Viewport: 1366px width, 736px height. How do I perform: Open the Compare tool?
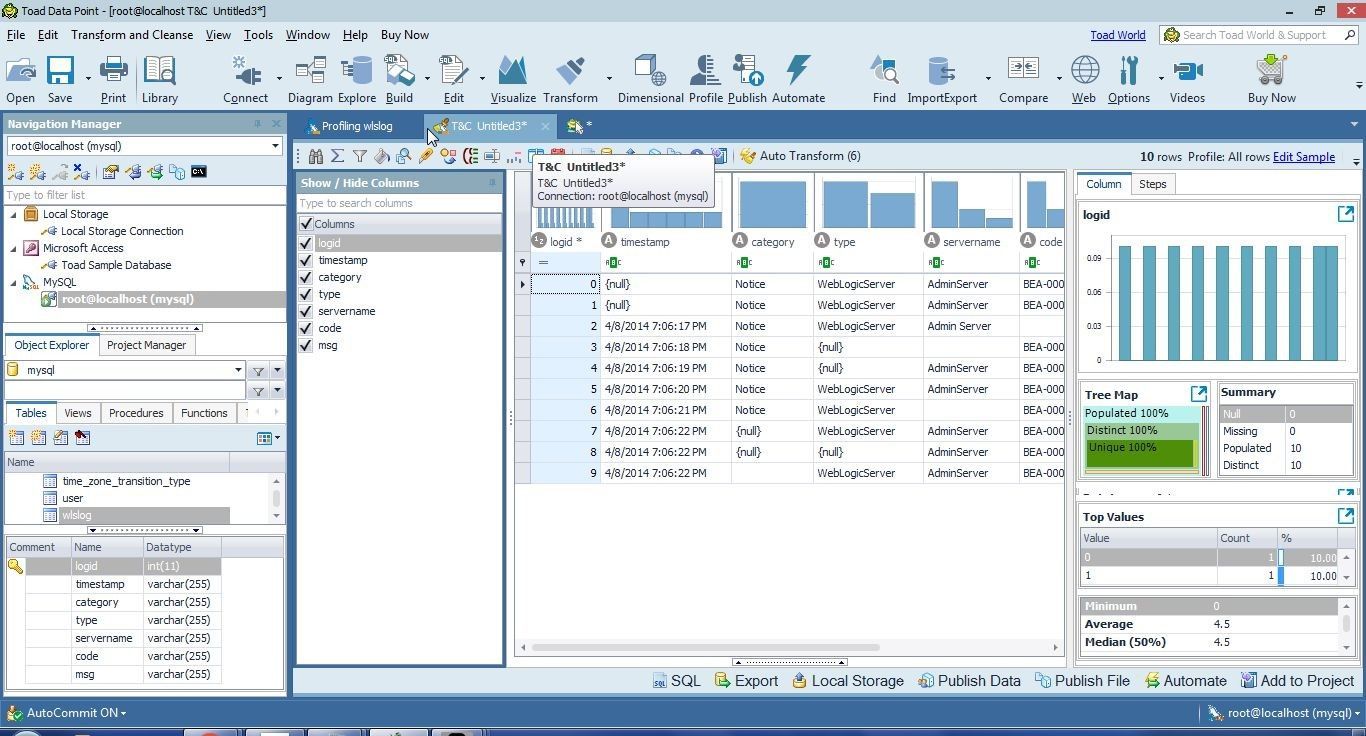click(x=1023, y=79)
